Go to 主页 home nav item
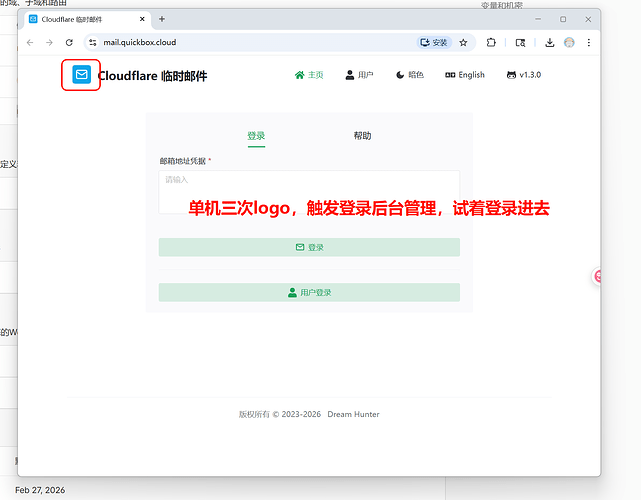The width and height of the screenshot is (641, 500). 309,75
